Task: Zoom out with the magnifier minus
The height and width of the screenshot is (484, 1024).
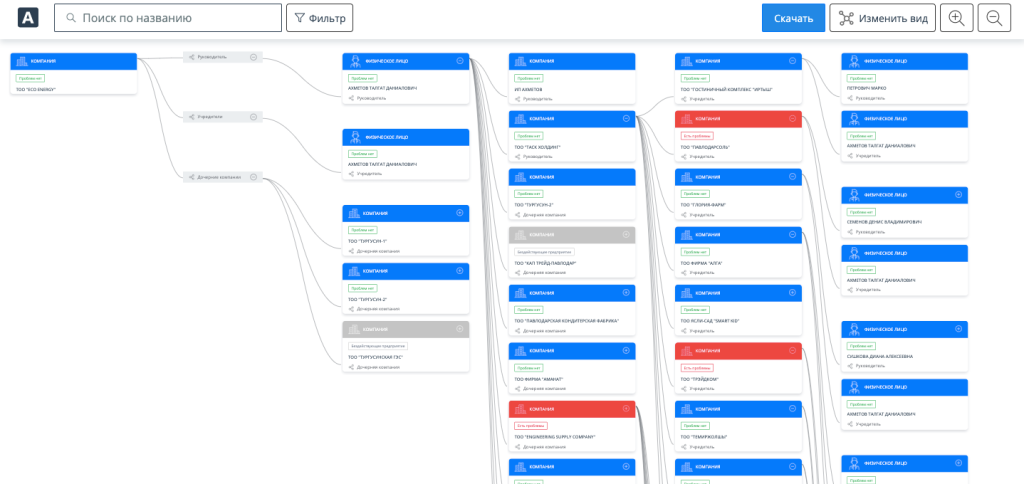Action: 995,18
